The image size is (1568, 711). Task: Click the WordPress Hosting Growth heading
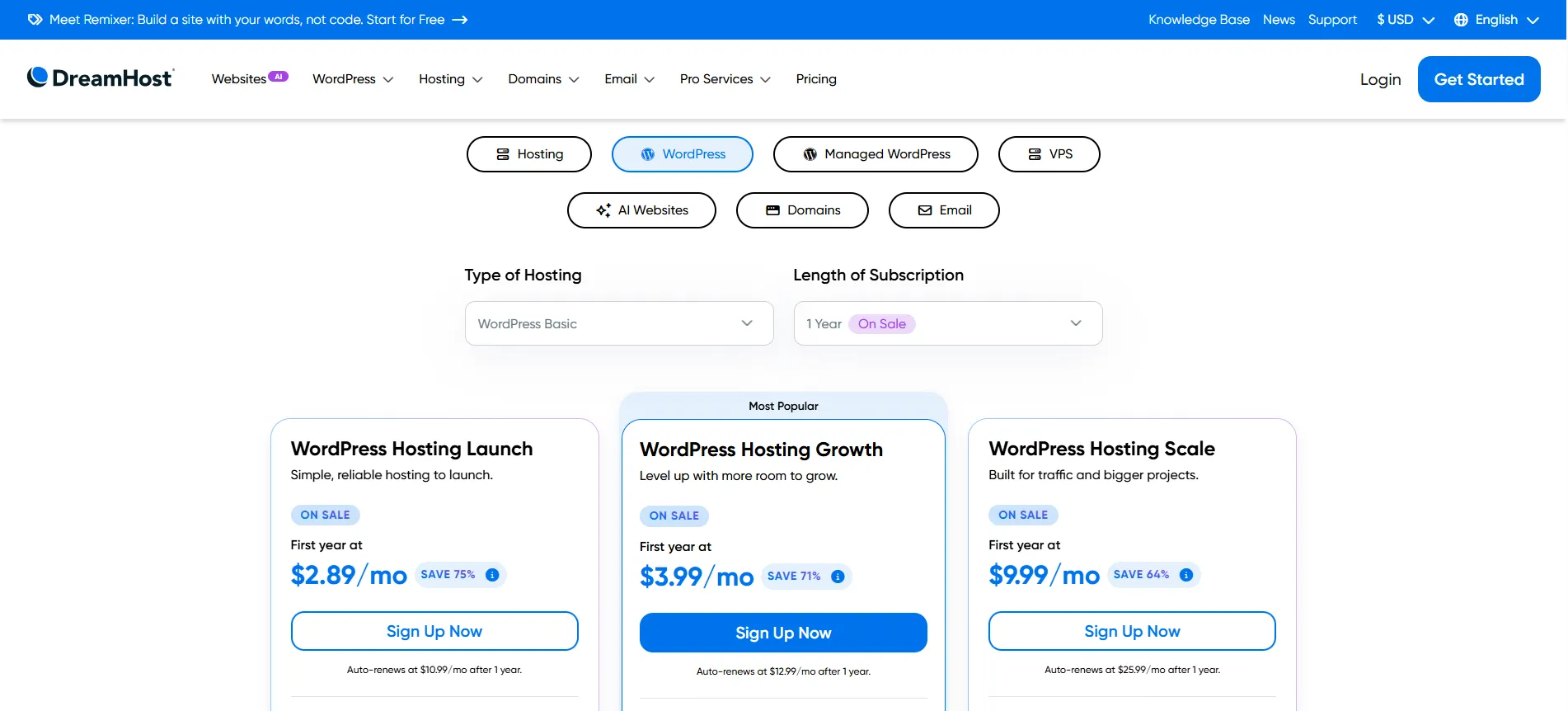pos(761,450)
